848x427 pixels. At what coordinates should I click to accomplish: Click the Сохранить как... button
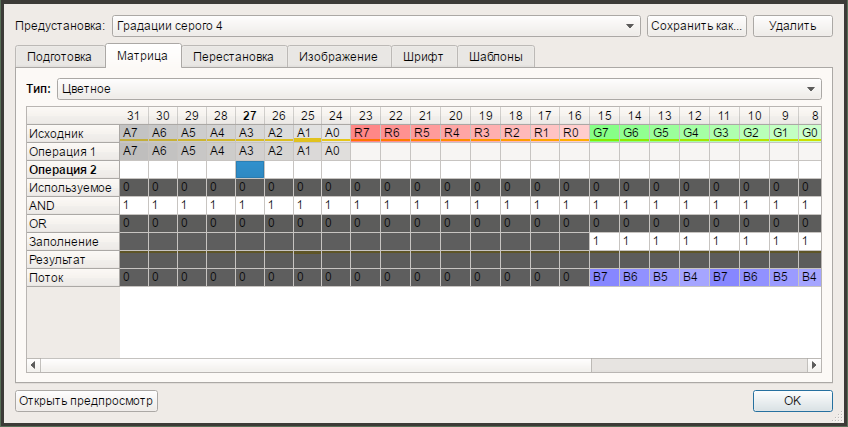point(697,26)
